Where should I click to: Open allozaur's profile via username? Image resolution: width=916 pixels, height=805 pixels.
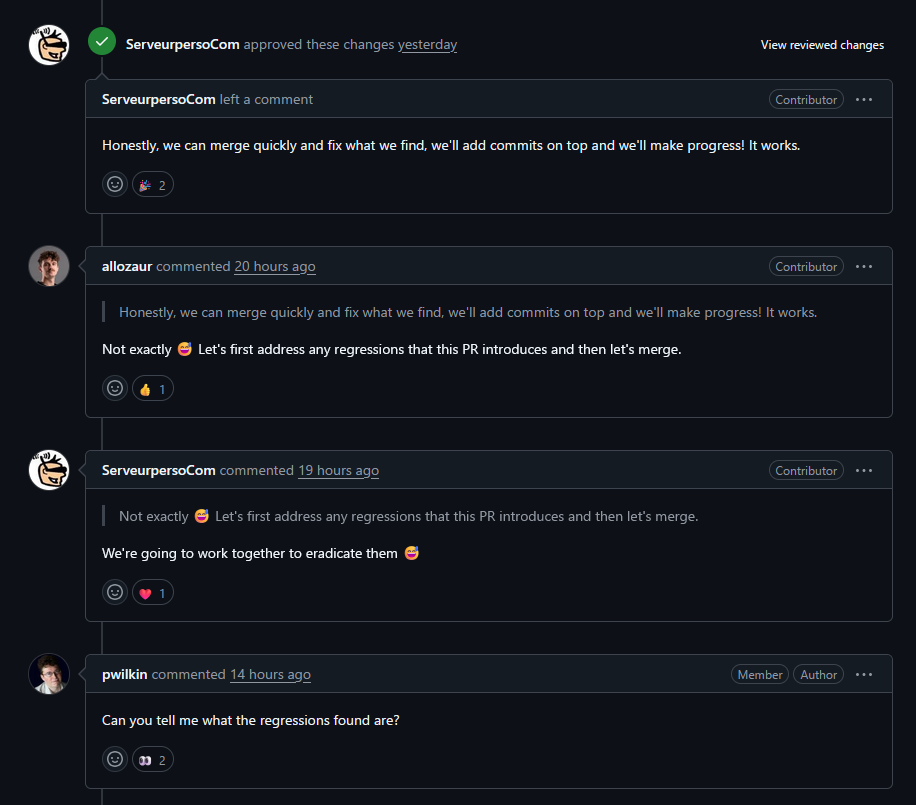coord(127,266)
